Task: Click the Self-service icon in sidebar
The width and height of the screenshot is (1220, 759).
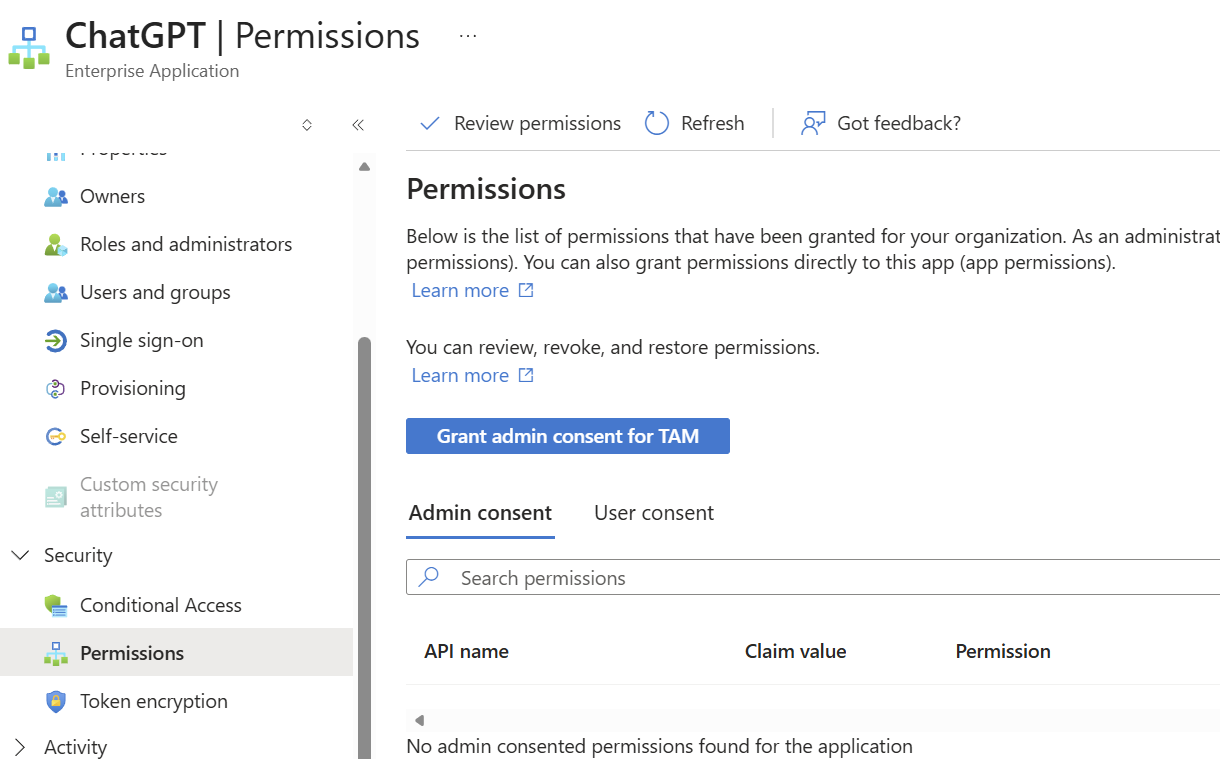Action: click(56, 437)
